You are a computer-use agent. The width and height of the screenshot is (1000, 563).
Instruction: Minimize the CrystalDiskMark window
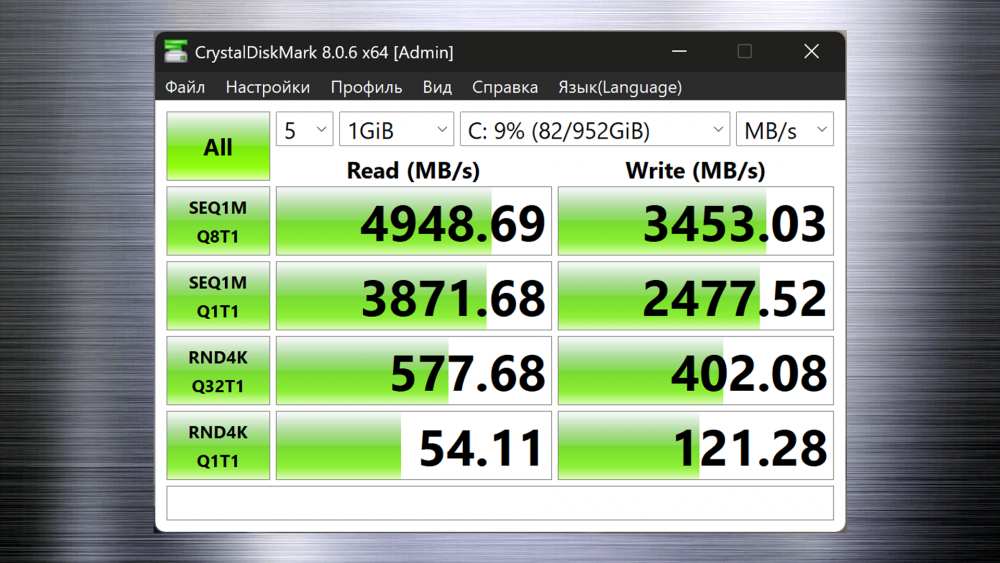pos(679,52)
